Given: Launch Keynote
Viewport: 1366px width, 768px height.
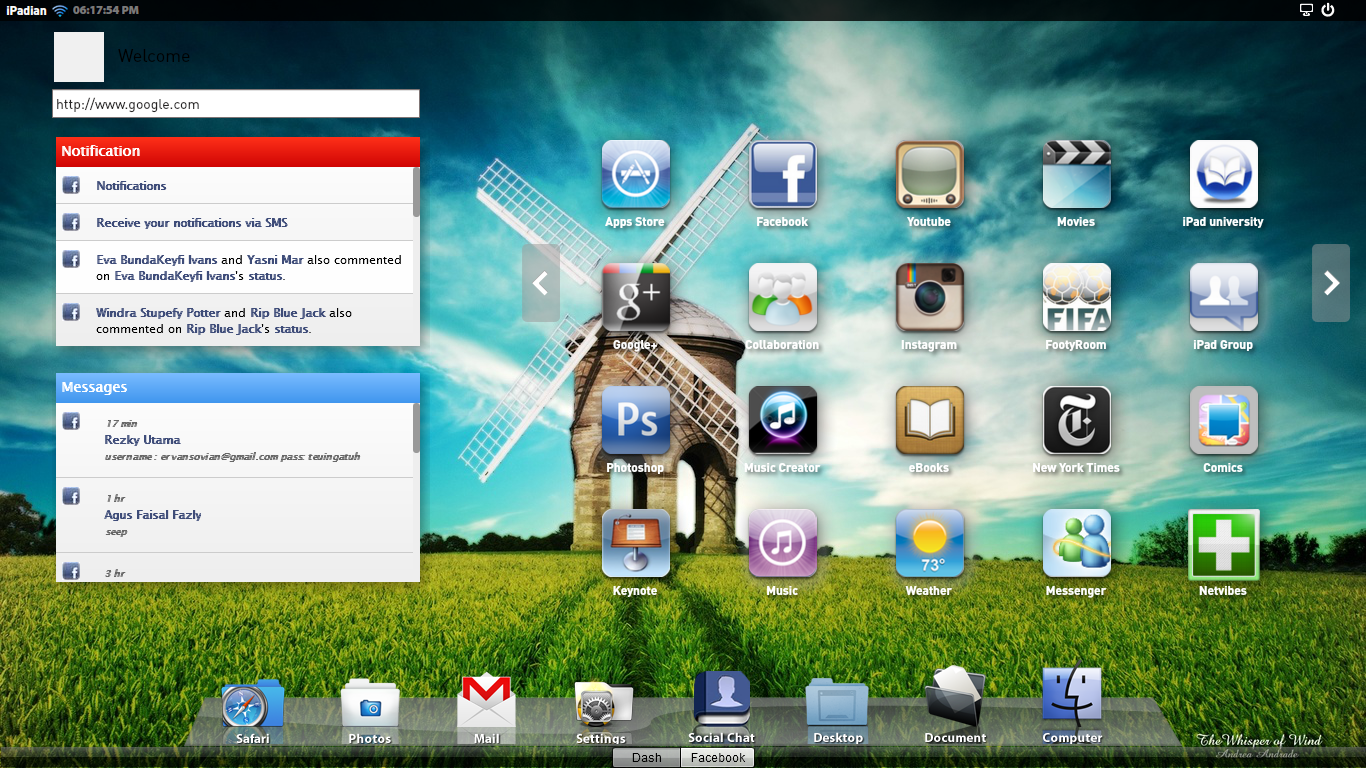Looking at the screenshot, I should pyautogui.click(x=635, y=543).
